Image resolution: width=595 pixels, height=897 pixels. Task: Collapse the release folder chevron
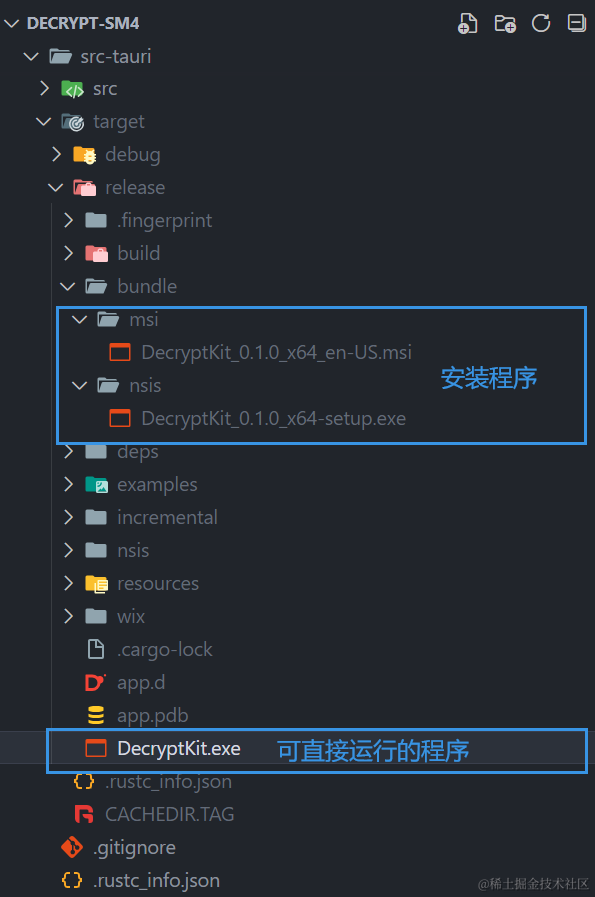coord(55,187)
